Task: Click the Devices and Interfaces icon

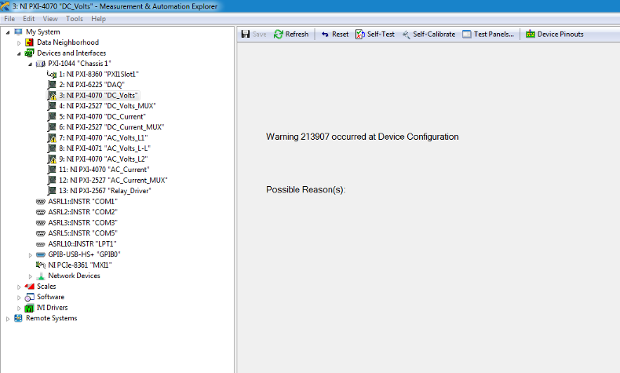Action: pos(29,53)
